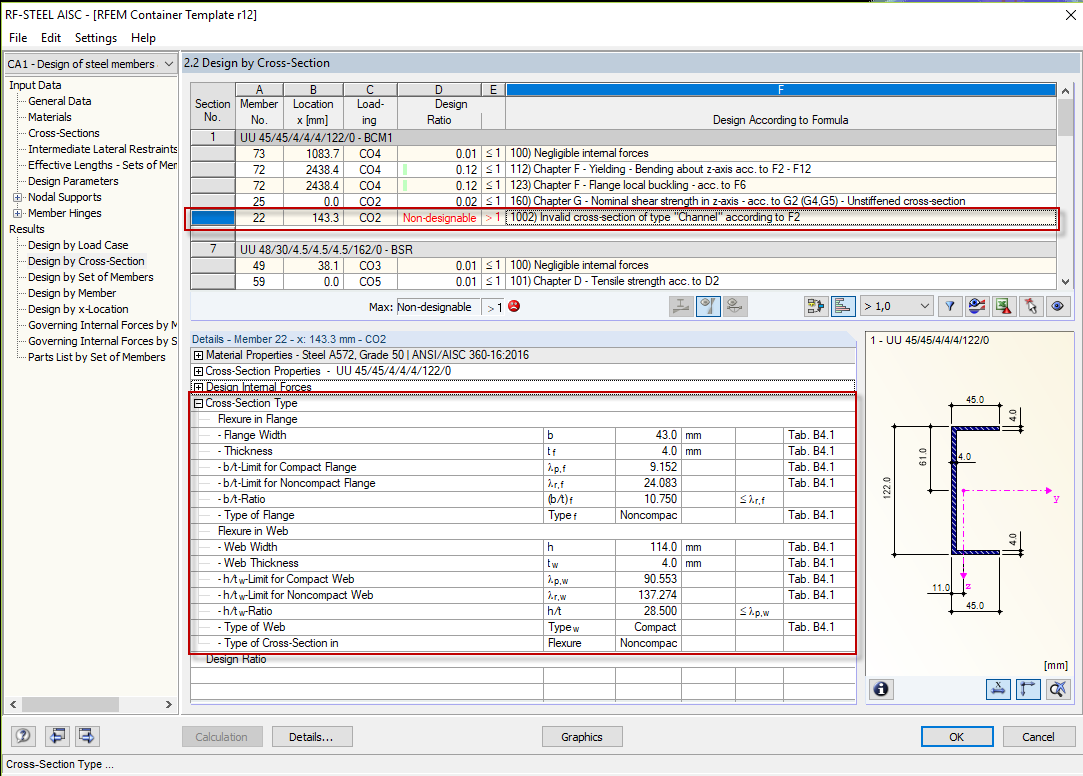Screen dimensions: 1083x776
Task: Open cross-section info button
Action: (881, 689)
